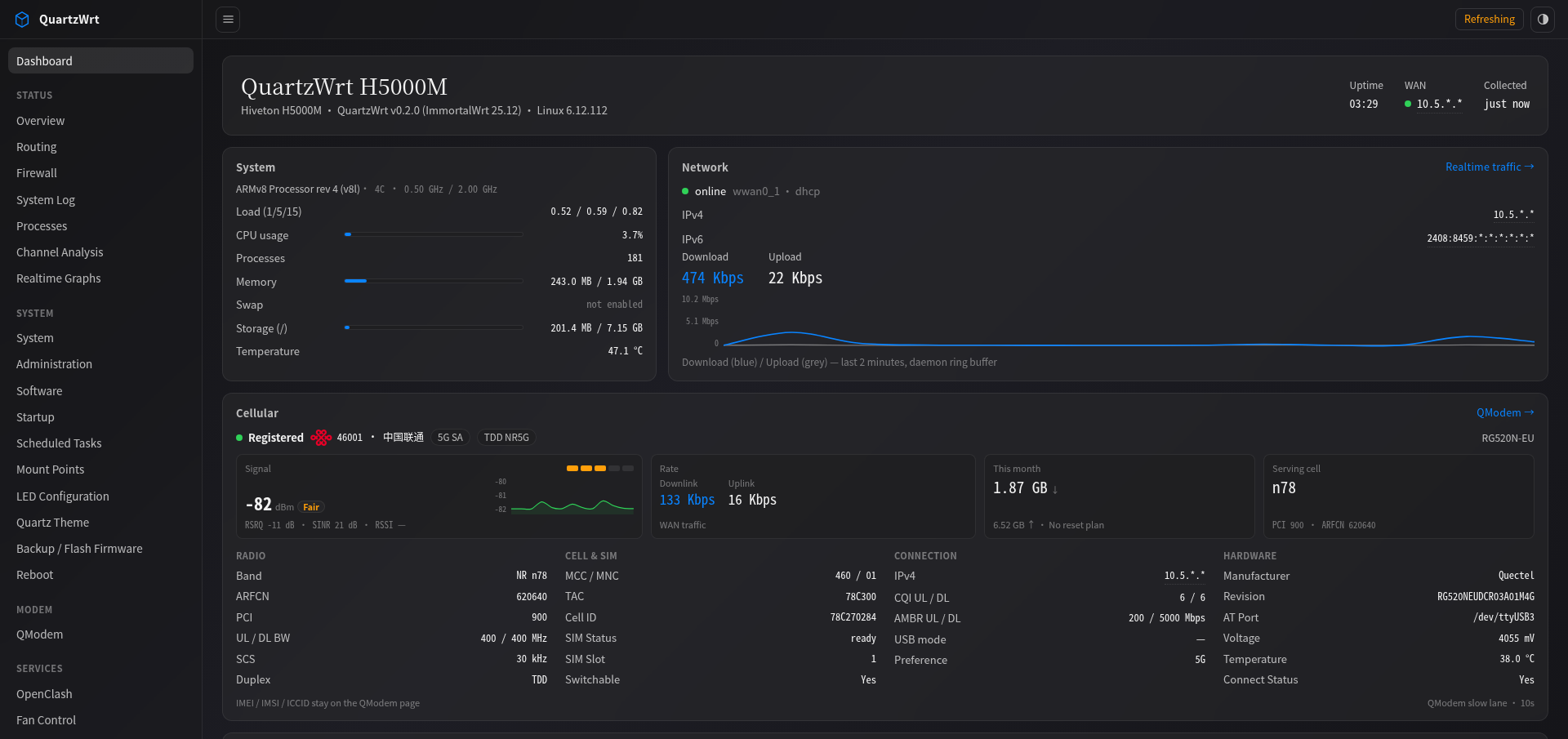Open Startup in the sidebar
This screenshot has width=1568, height=739.
(x=100, y=417)
